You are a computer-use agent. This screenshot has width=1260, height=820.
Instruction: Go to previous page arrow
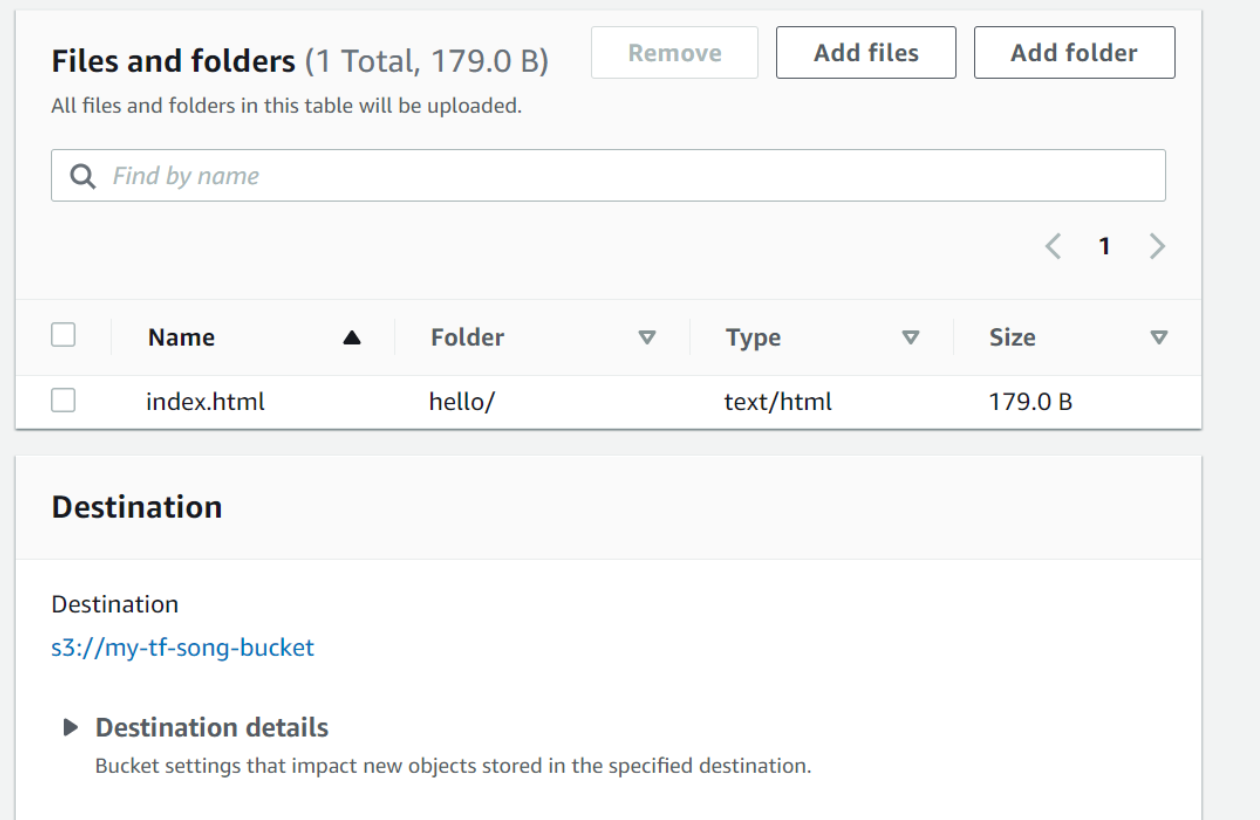[1053, 246]
